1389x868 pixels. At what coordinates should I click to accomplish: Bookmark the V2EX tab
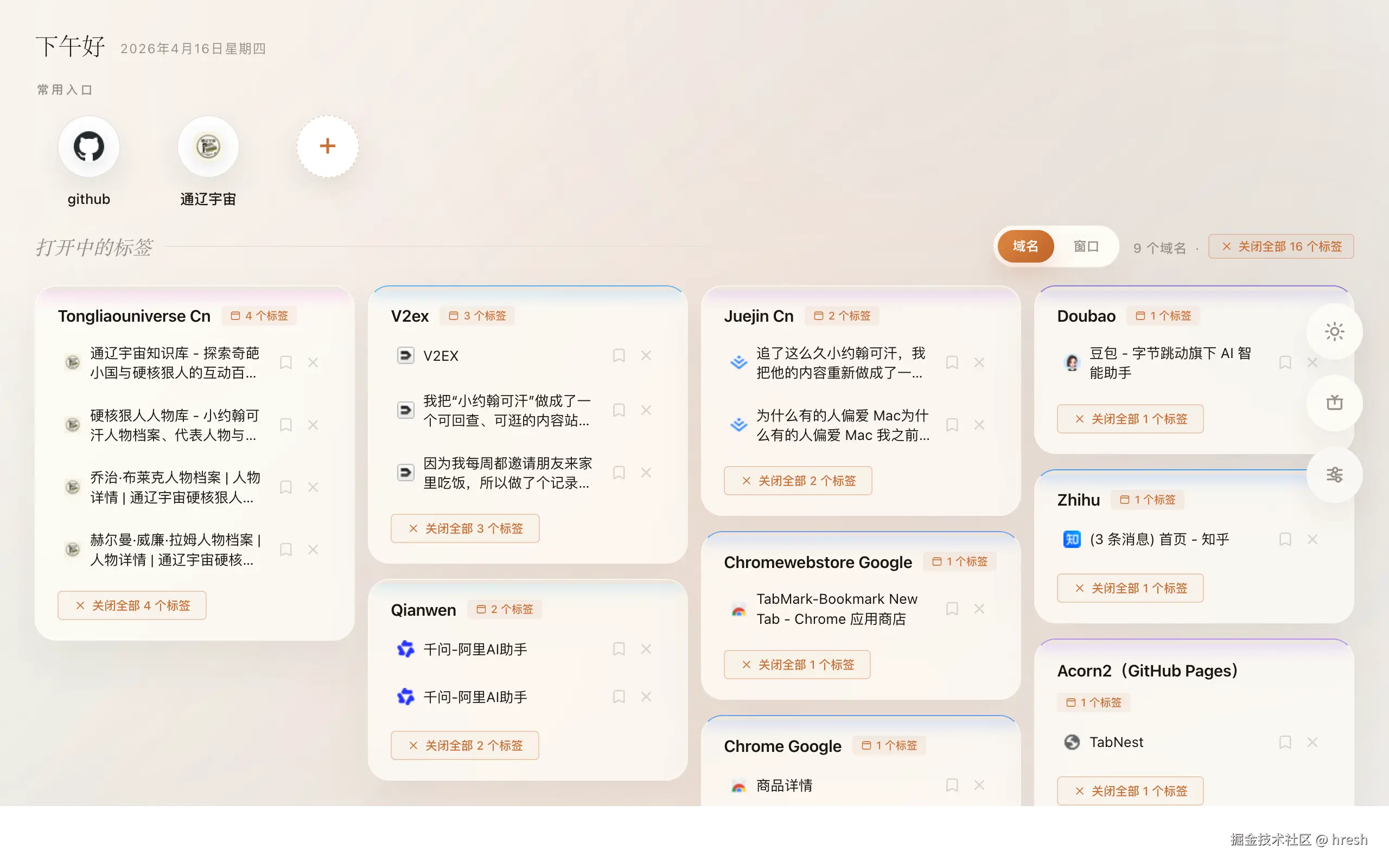tap(619, 355)
